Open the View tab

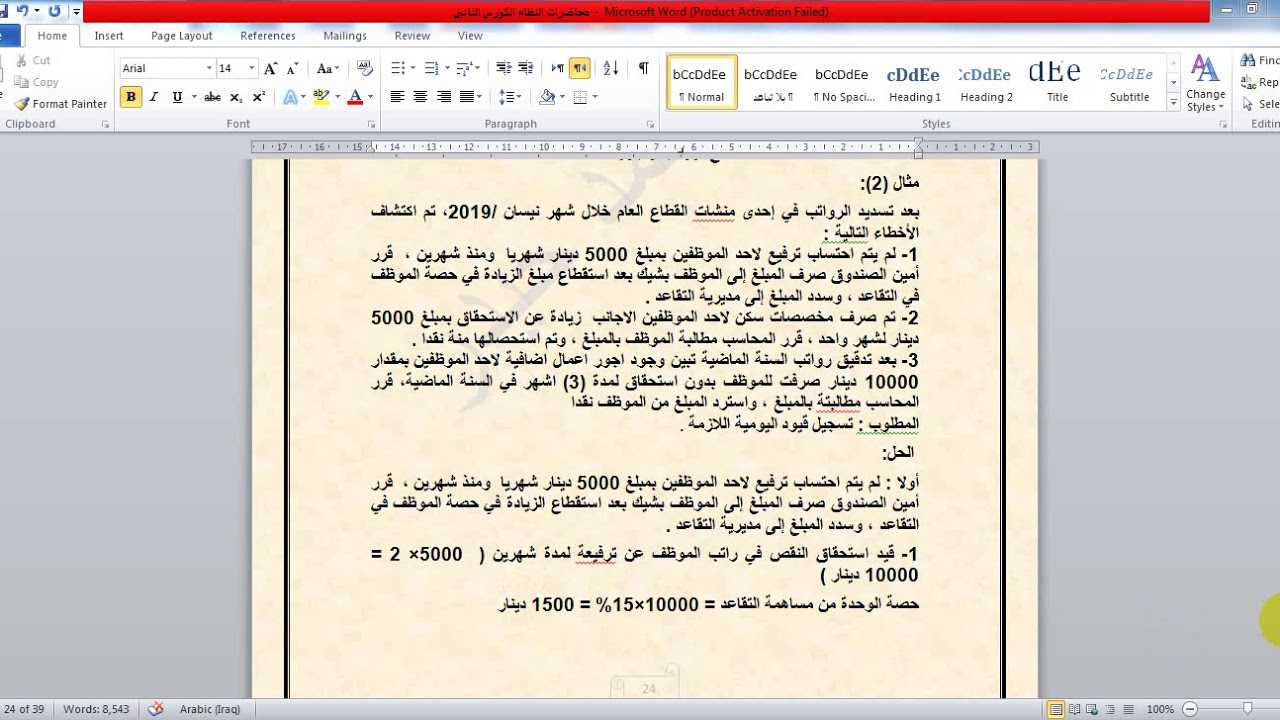(470, 36)
